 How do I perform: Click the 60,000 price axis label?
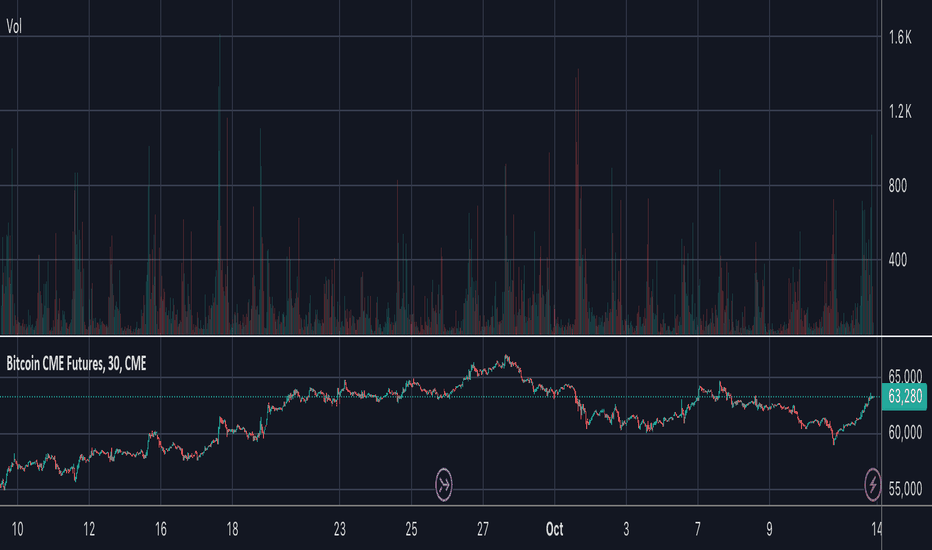[905, 433]
